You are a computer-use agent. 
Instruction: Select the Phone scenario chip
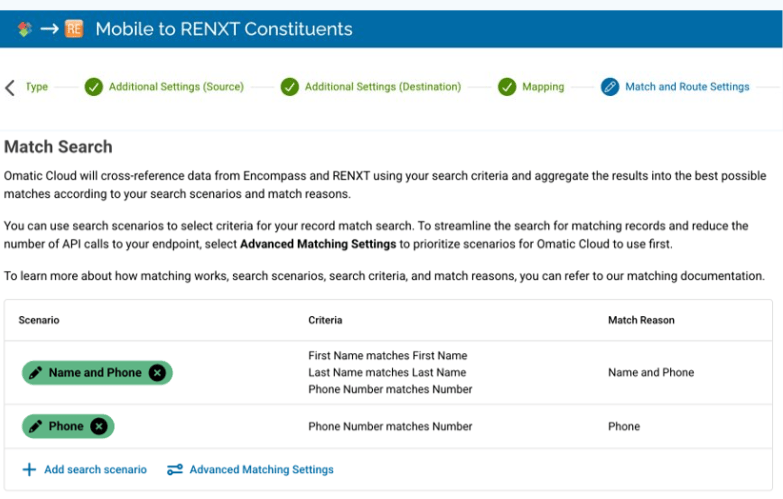[x=66, y=427]
